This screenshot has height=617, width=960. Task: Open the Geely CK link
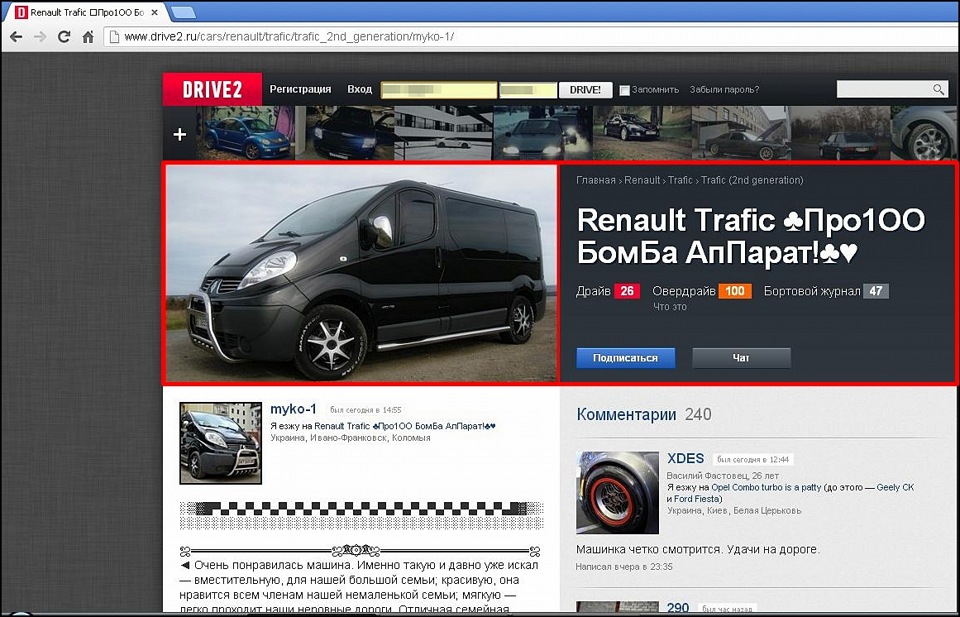895,487
